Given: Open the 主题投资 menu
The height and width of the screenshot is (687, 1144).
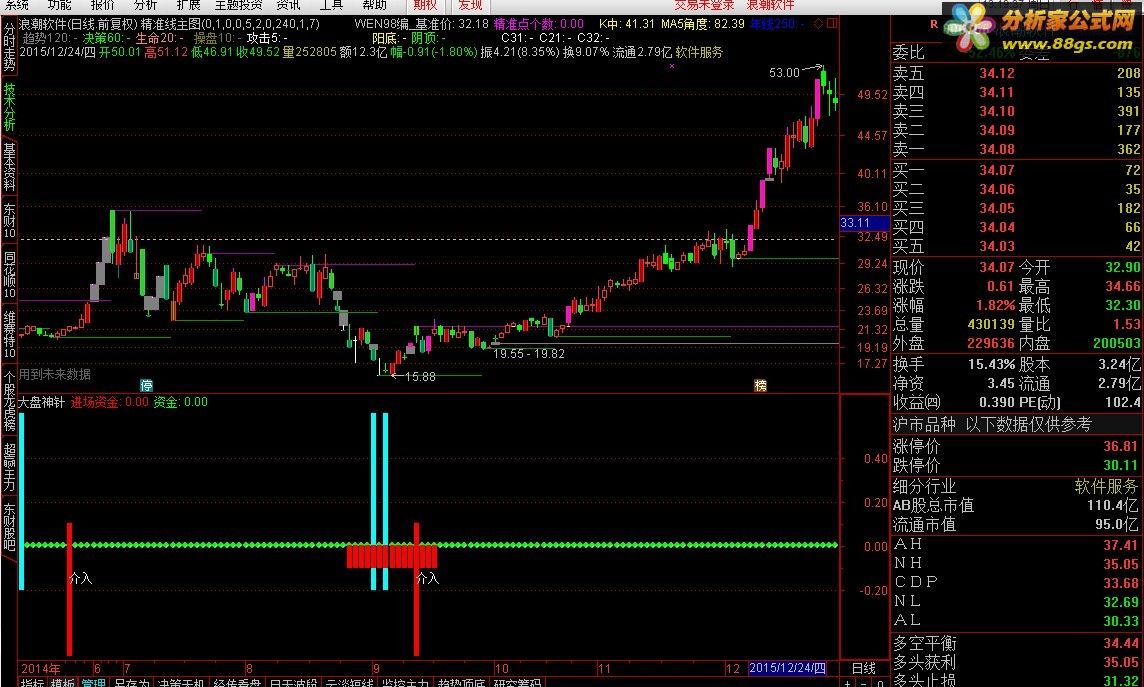Looking at the screenshot, I should coord(239,5).
